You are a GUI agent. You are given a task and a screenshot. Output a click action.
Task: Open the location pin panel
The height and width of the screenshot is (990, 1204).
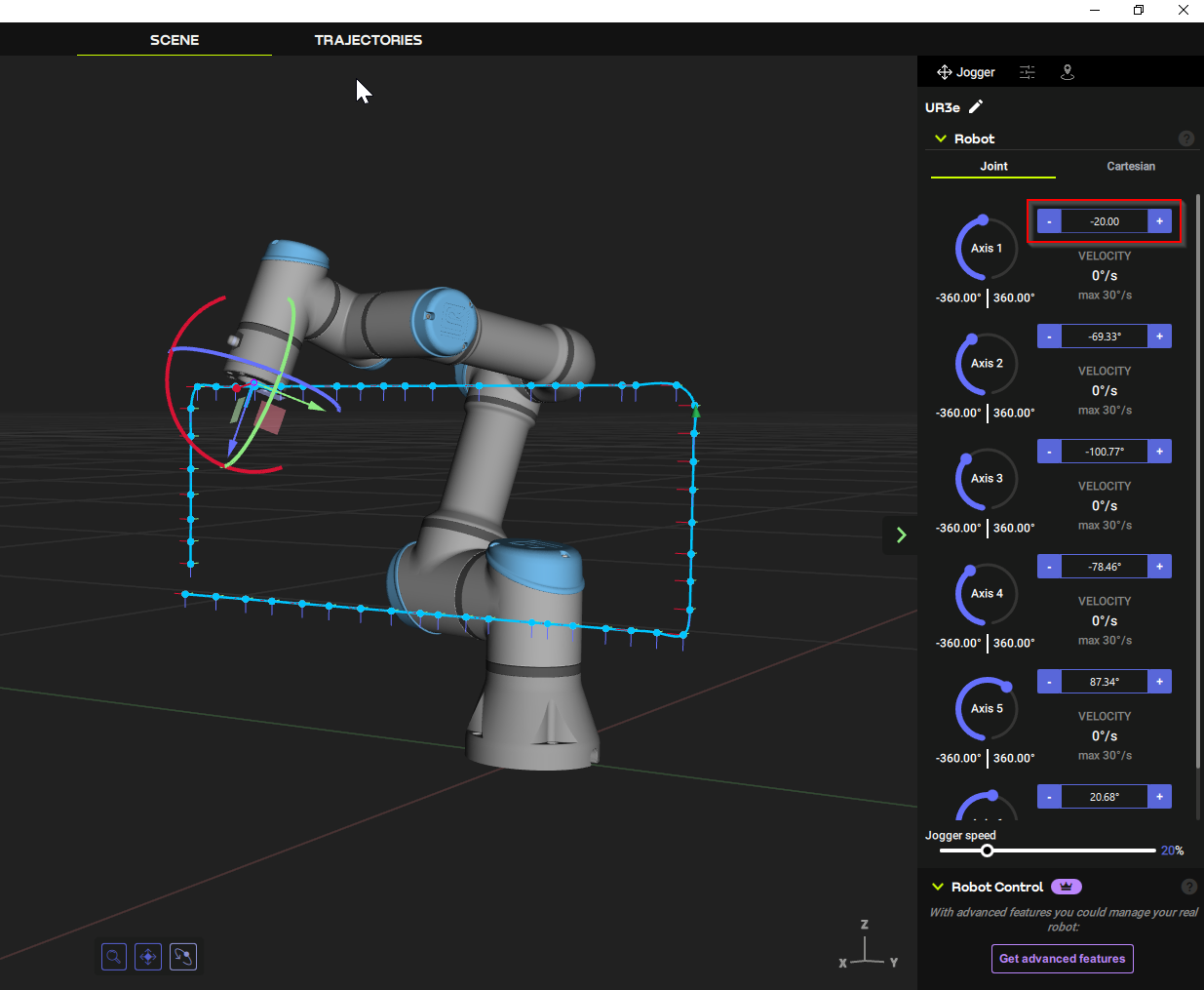click(x=1068, y=71)
